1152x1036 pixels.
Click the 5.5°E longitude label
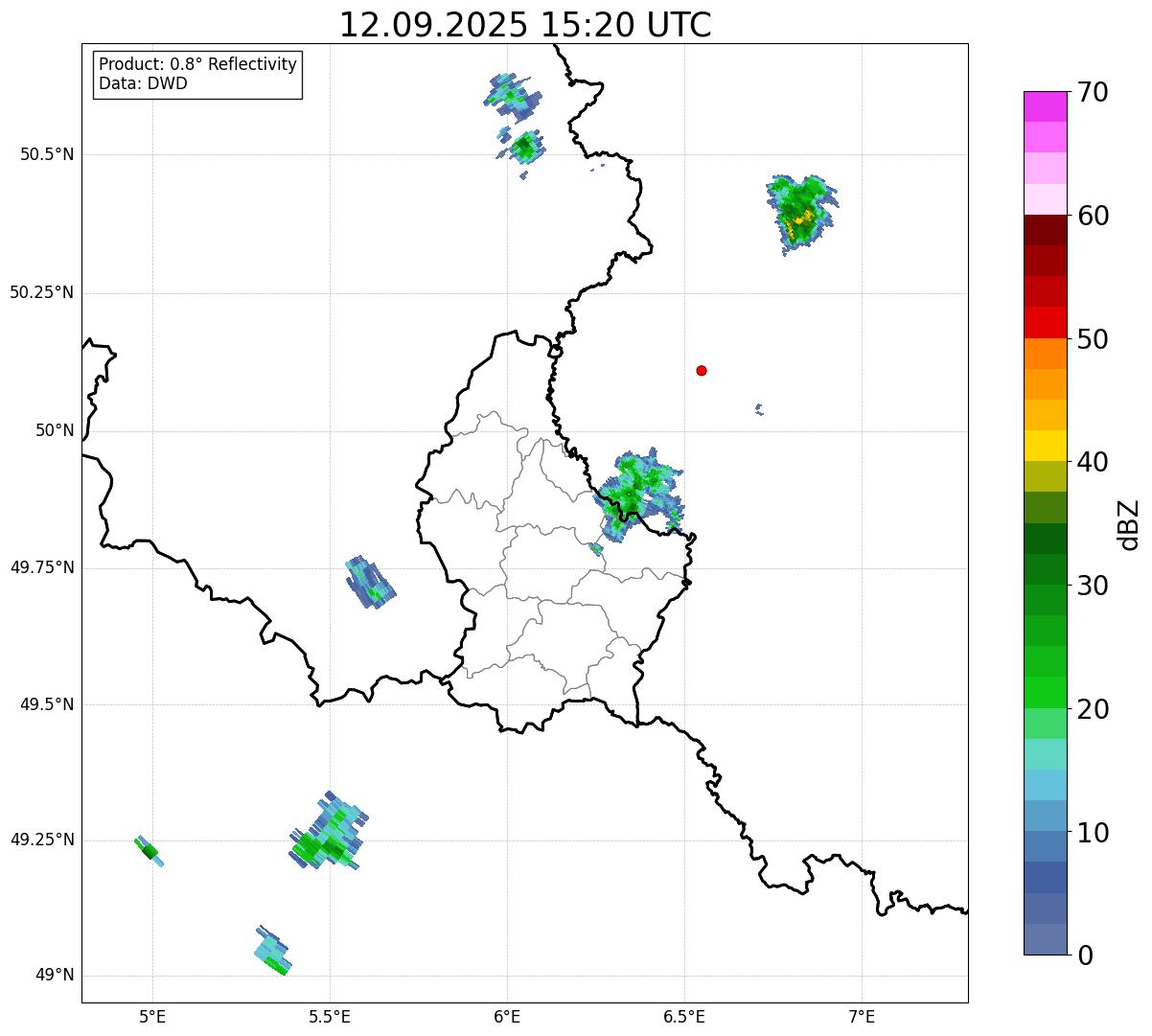pos(330,1016)
